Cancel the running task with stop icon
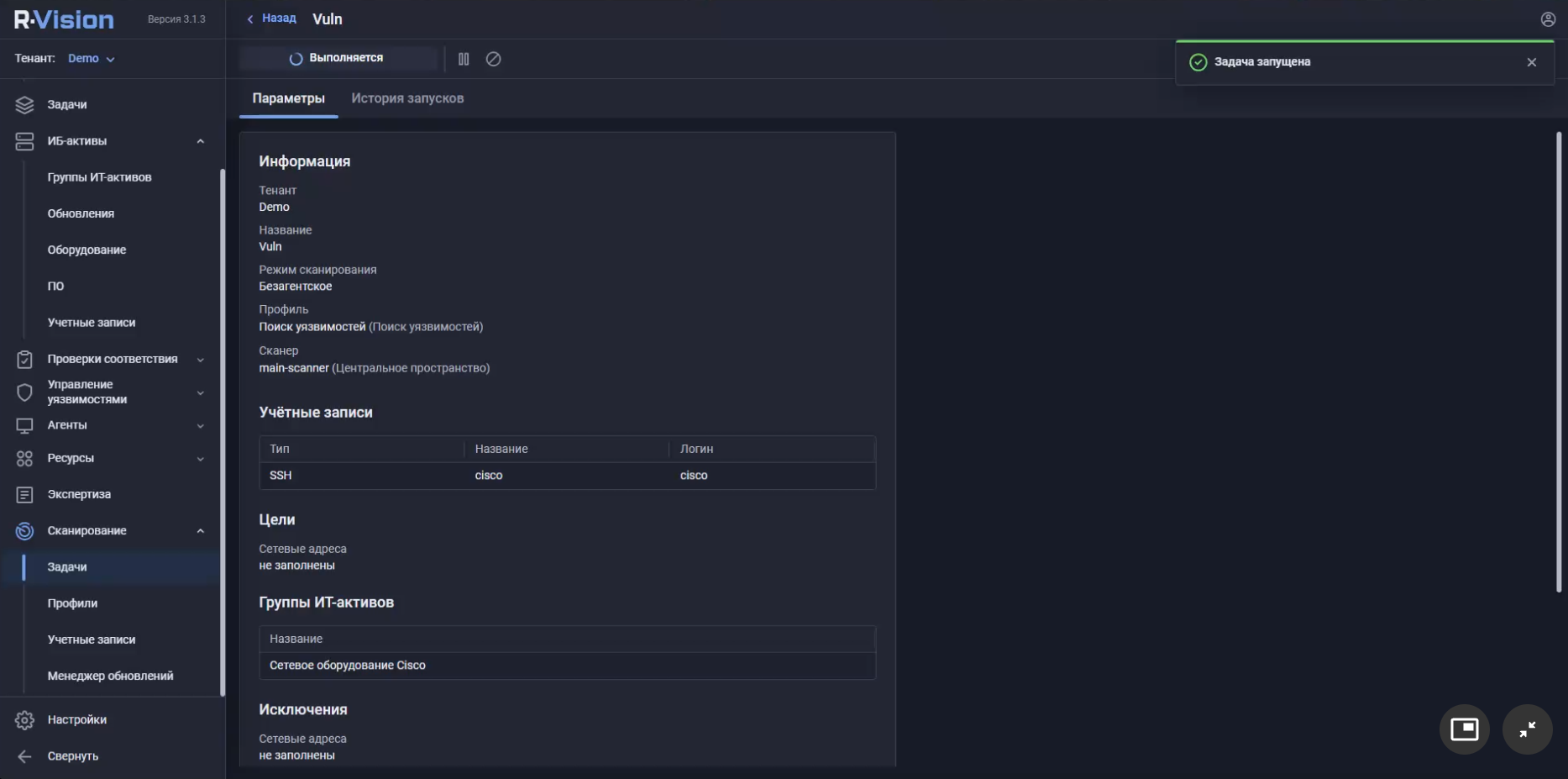Screen dimensions: 1568x779 494,59
